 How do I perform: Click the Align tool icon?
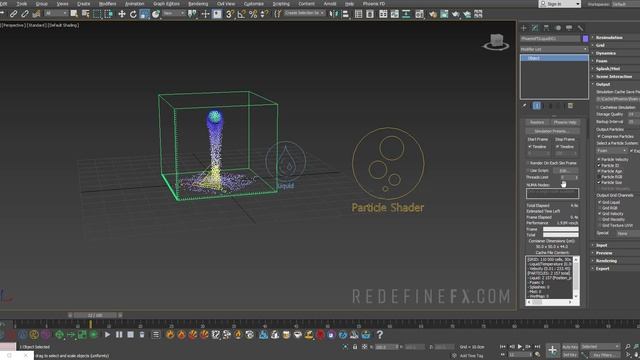[x=345, y=14]
